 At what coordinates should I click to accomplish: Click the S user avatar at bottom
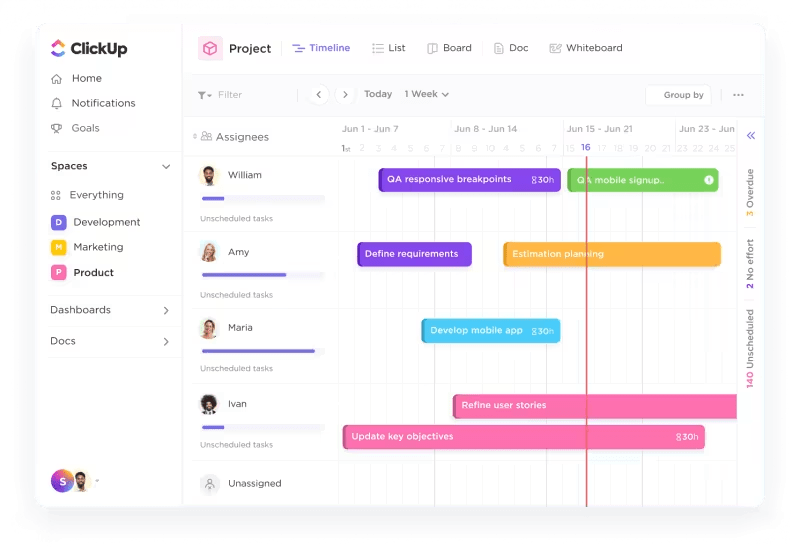tap(62, 481)
